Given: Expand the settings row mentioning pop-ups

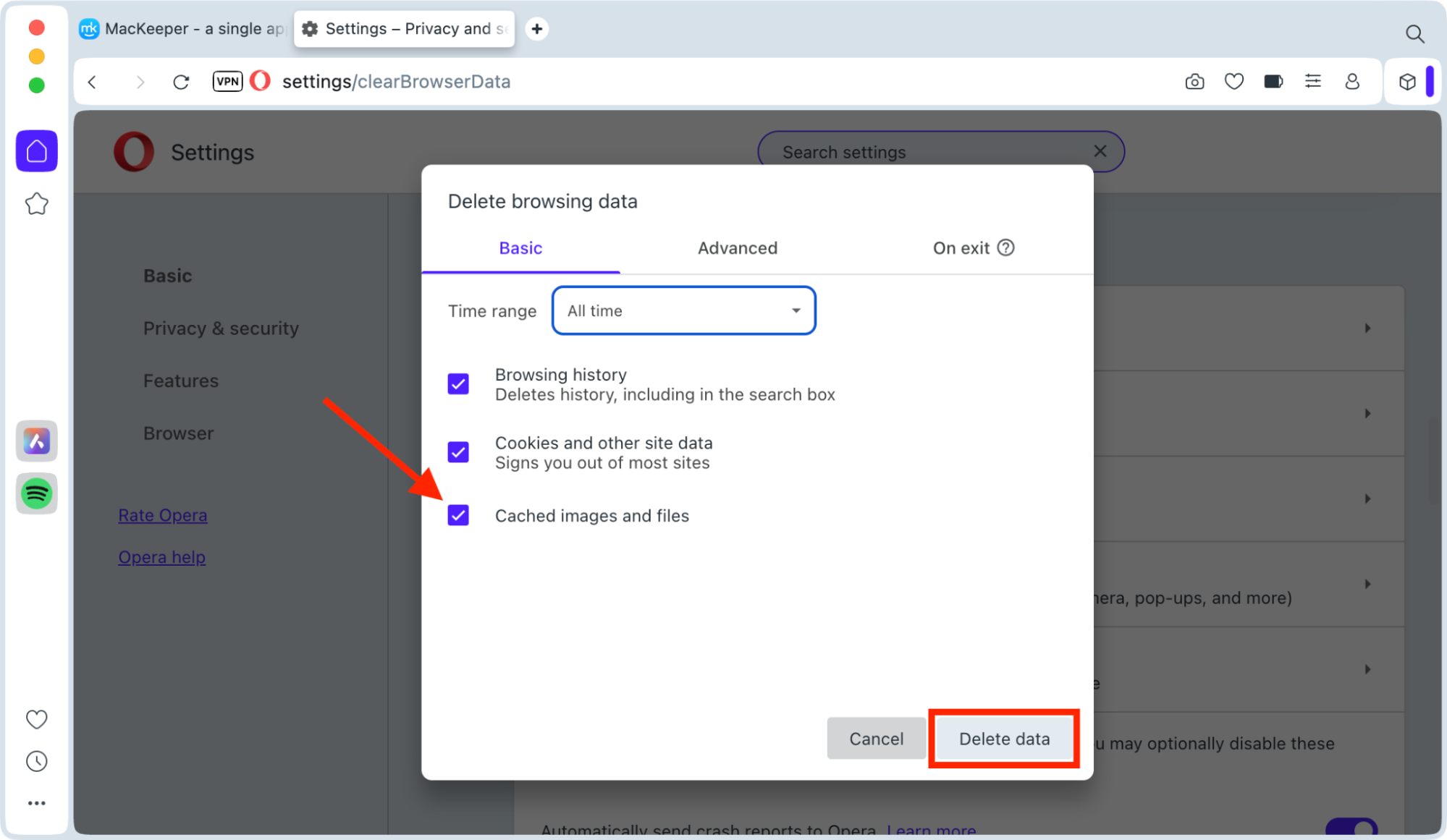Looking at the screenshot, I should (1367, 585).
